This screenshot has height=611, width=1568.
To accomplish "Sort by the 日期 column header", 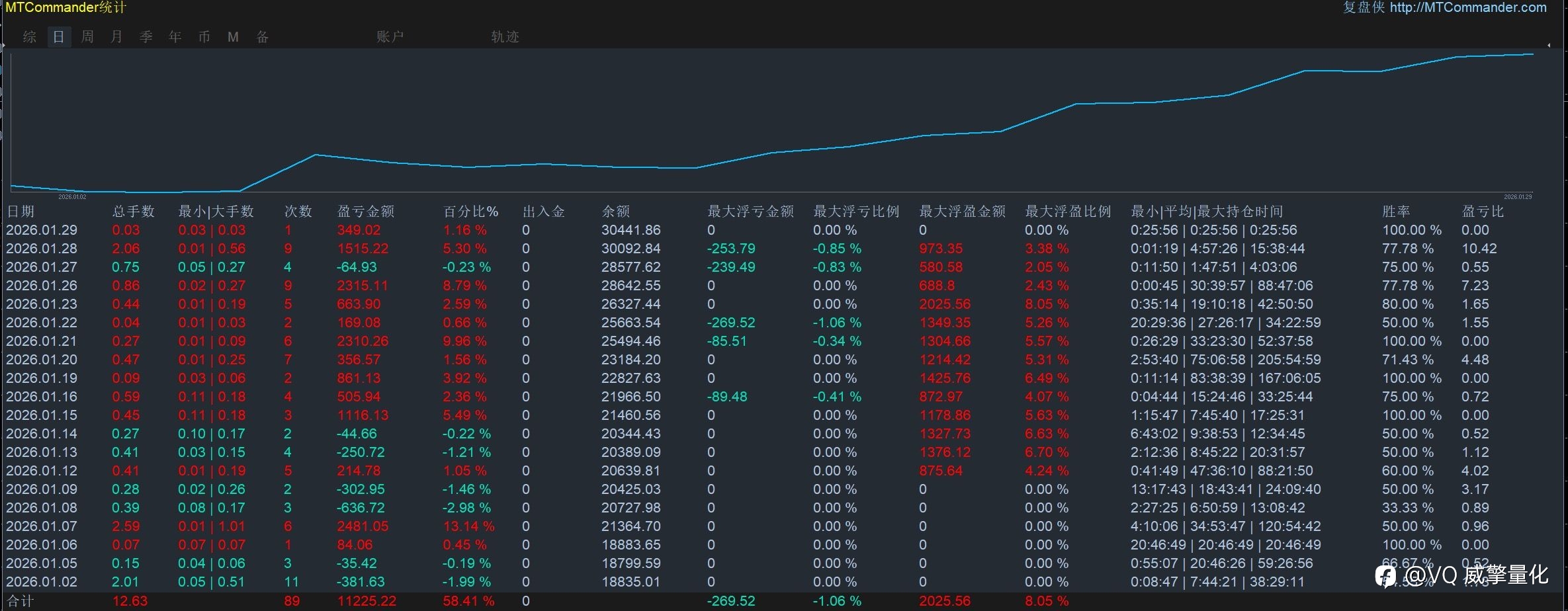I will 21,212.
